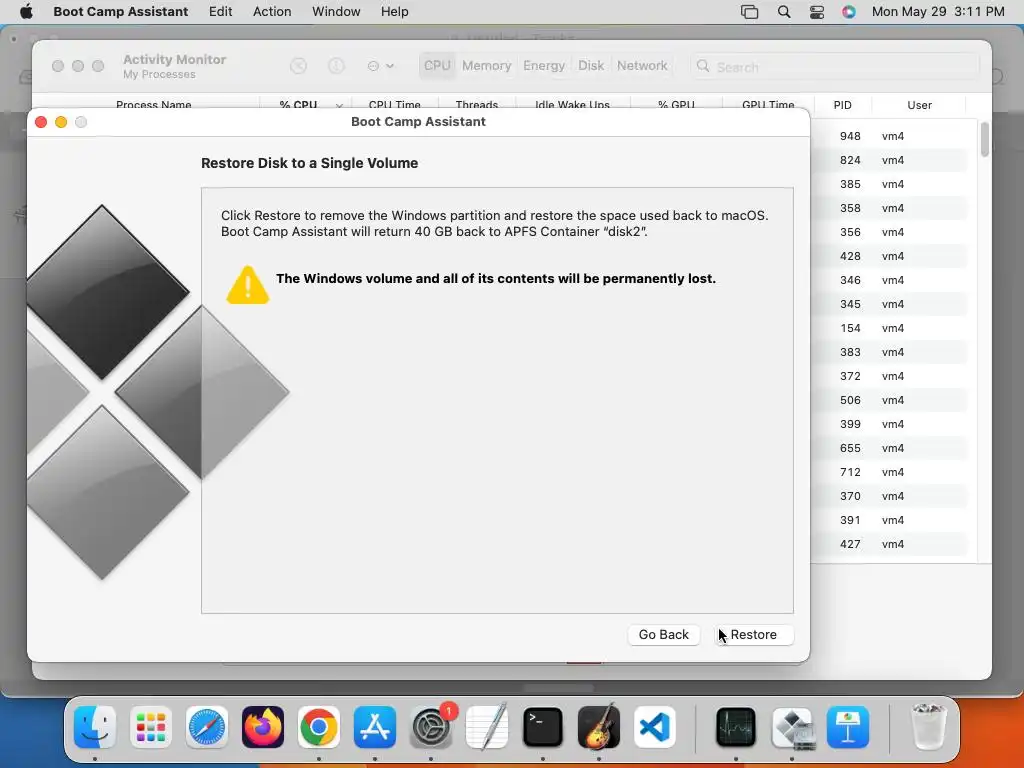This screenshot has height=768, width=1024.
Task: Open App Store from the Dock
Action: click(375, 727)
